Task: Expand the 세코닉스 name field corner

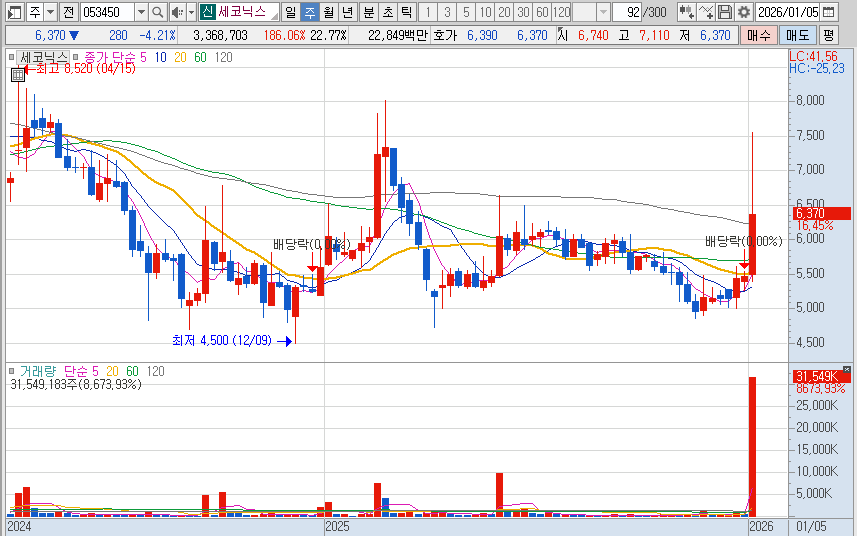Action: tap(274, 15)
